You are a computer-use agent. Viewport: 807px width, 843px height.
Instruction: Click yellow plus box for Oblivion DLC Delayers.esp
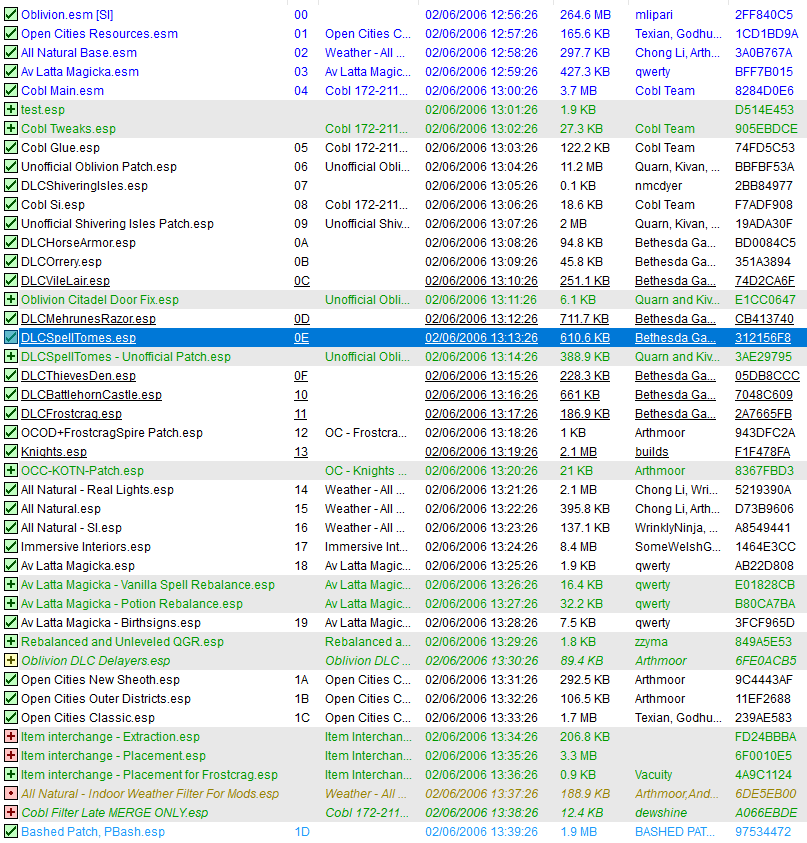click(11, 661)
